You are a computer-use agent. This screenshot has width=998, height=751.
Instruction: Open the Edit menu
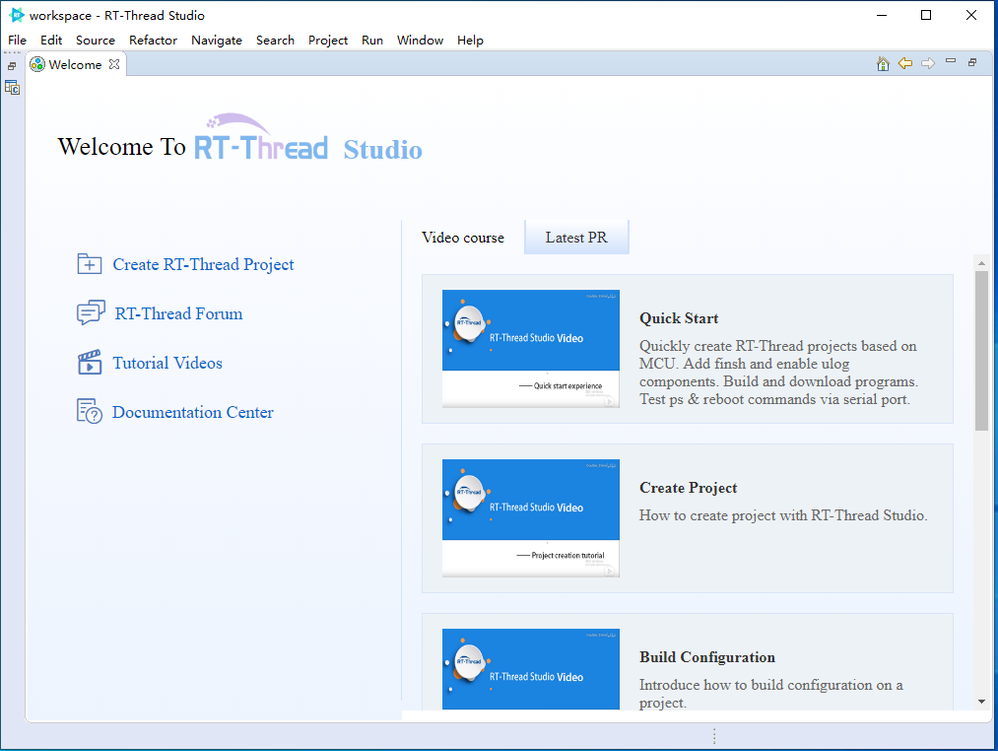click(x=51, y=40)
